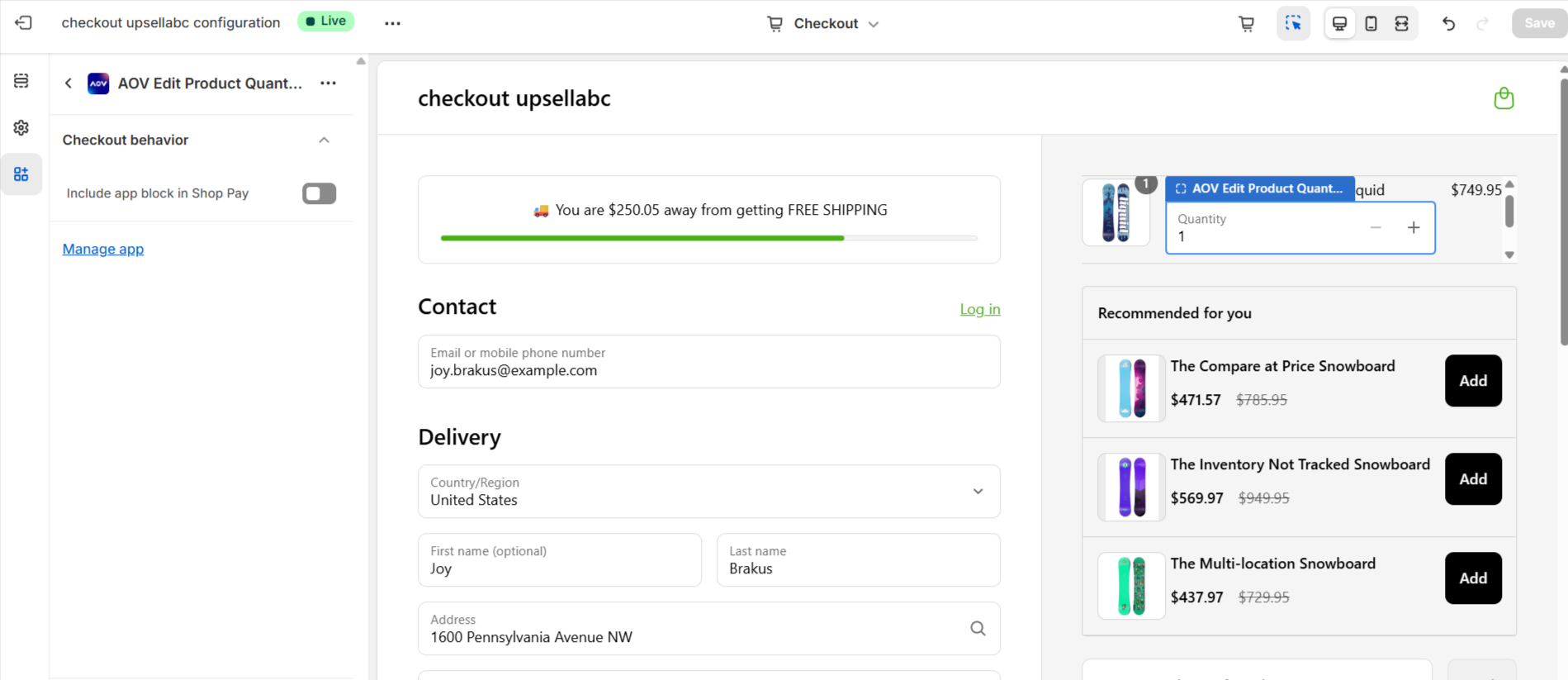Open the three-dot menu beside Live badge
The width and height of the screenshot is (1568, 680).
pos(392,24)
